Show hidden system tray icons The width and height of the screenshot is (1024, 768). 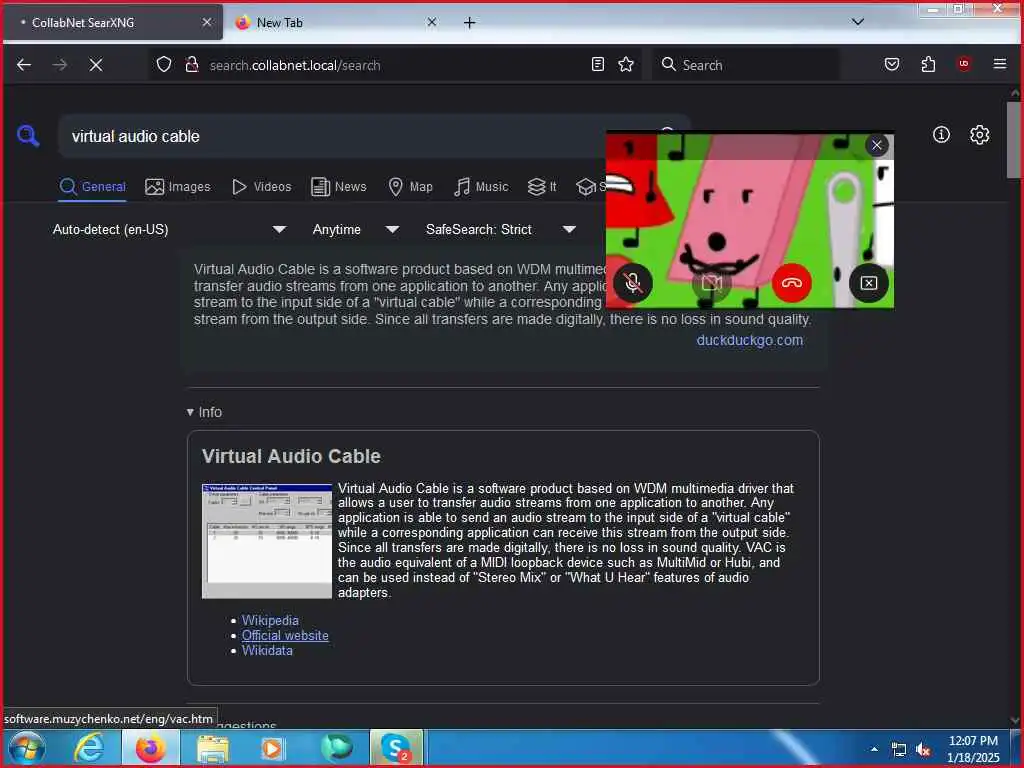coord(874,749)
